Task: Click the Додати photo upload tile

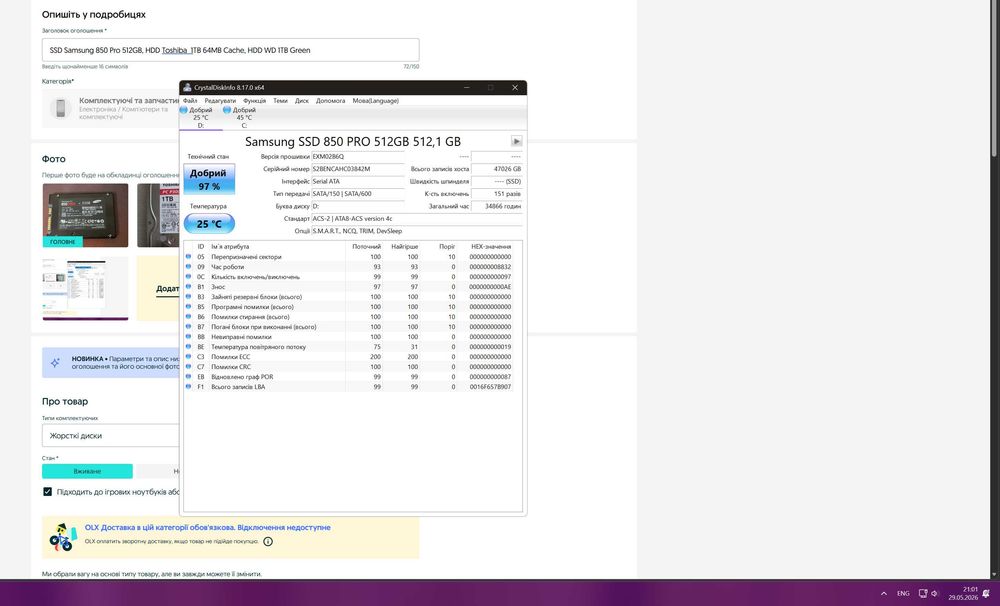Action: [159, 288]
